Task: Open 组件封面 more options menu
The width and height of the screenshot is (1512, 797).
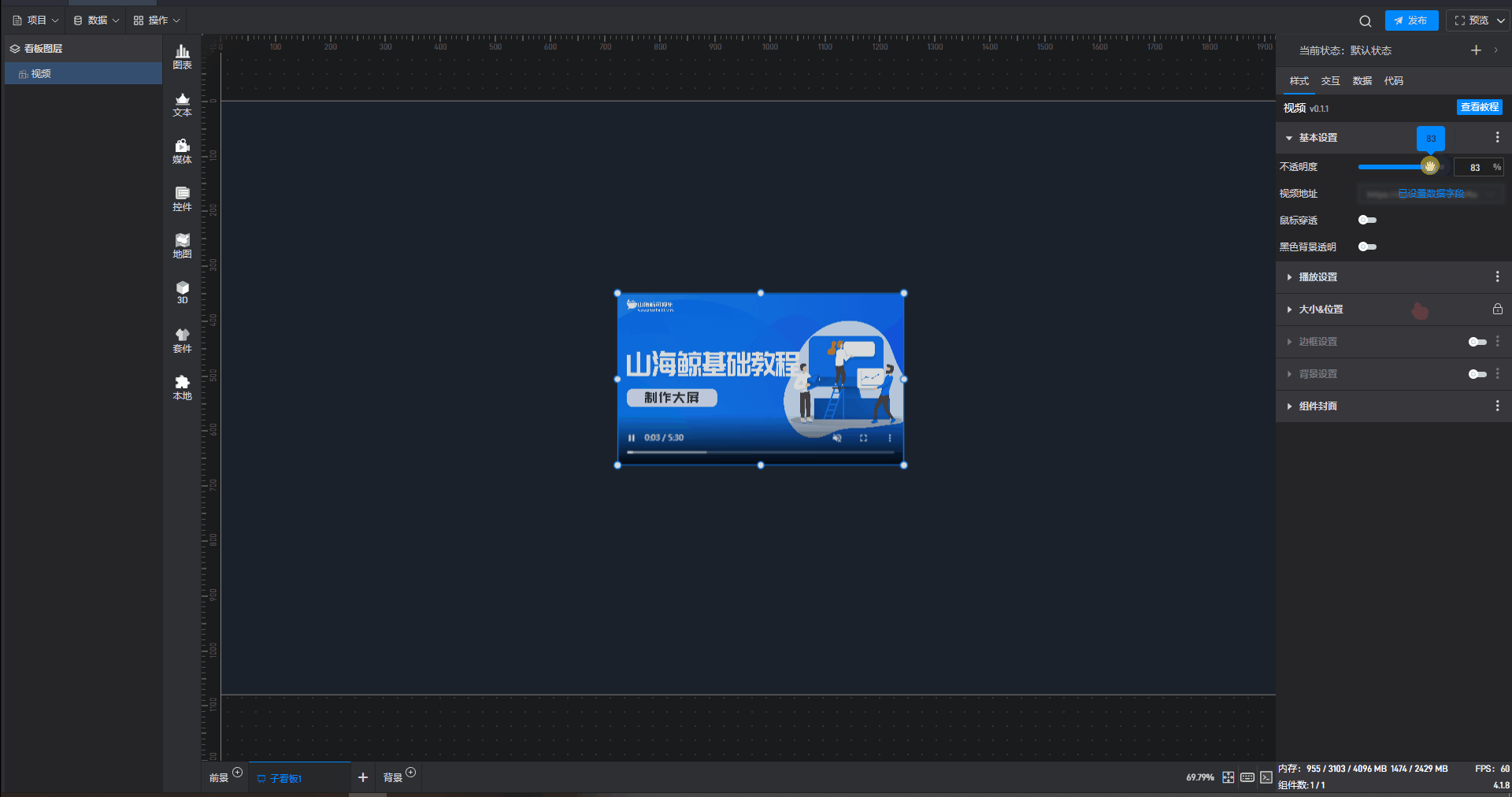Action: 1497,406
